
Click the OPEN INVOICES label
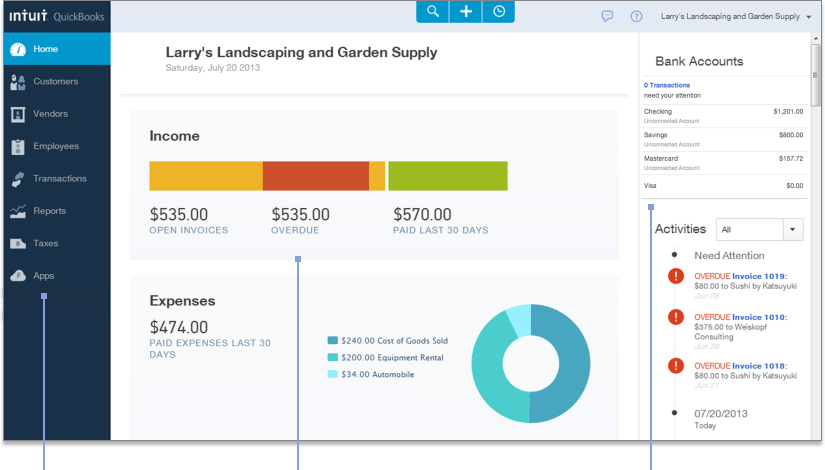[189, 231]
